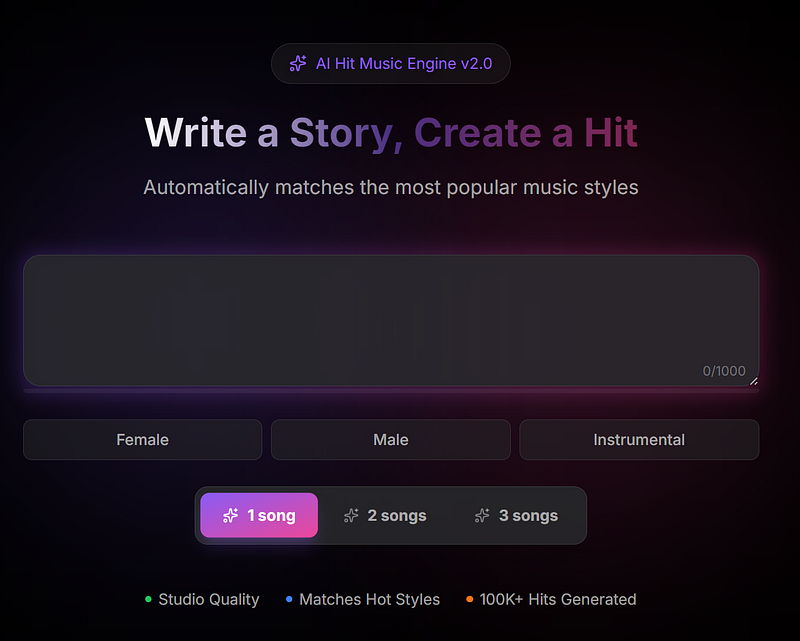Click the sparkle icon on the 1 song option

231,515
